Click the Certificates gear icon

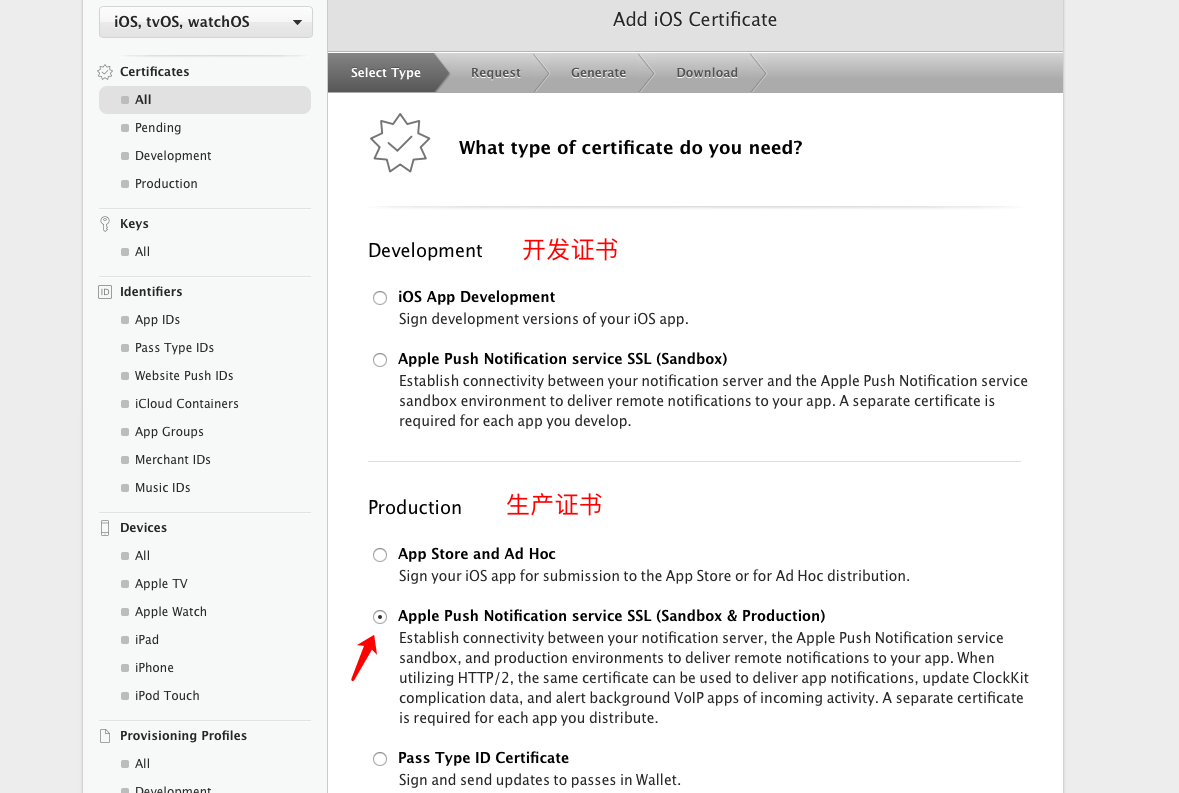click(105, 72)
